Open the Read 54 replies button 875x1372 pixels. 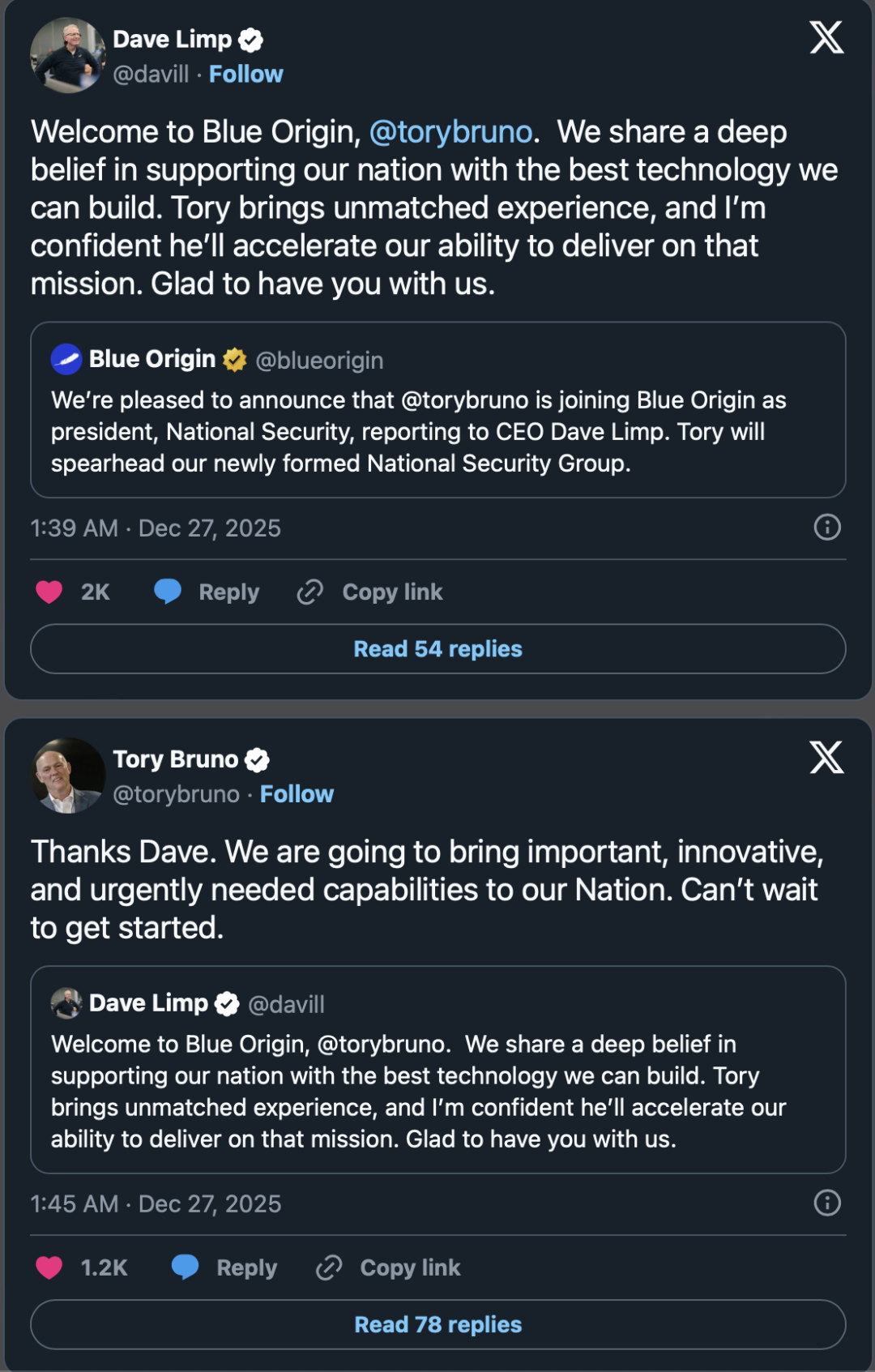point(437,649)
